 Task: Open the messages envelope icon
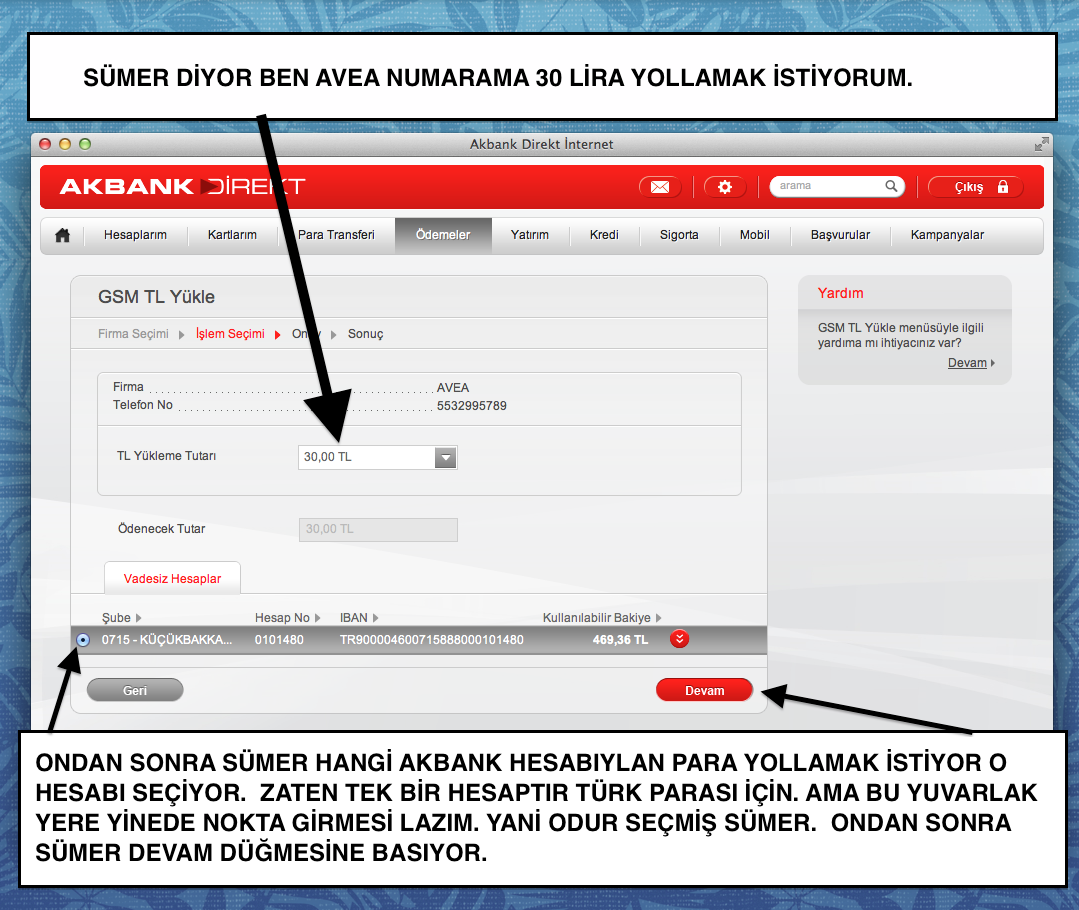point(660,187)
